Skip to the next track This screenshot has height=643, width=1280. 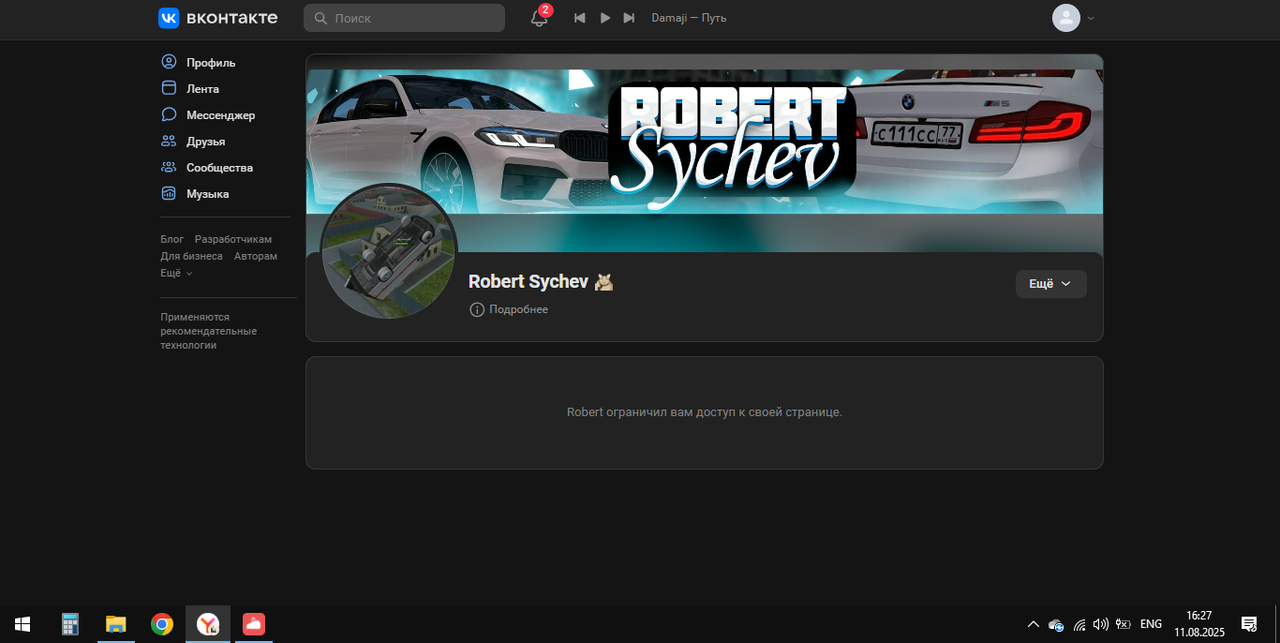(x=629, y=18)
